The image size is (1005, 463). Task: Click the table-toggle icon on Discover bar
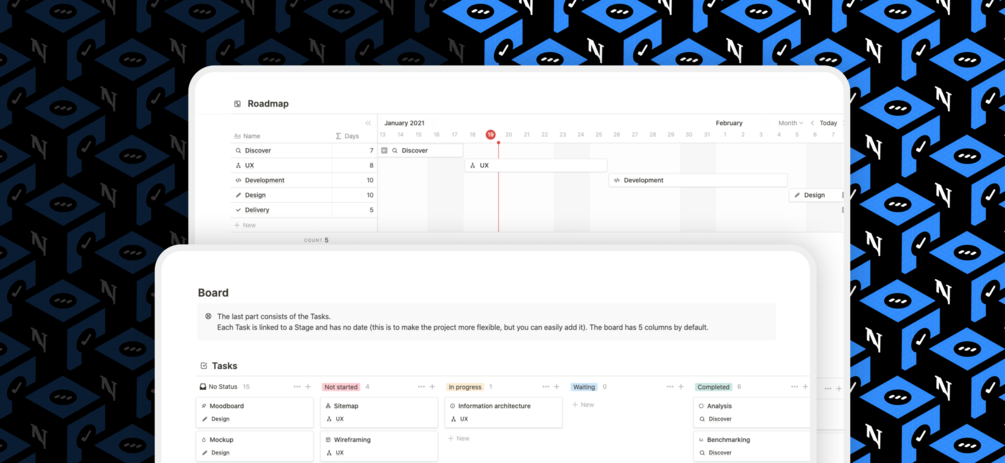(384, 151)
